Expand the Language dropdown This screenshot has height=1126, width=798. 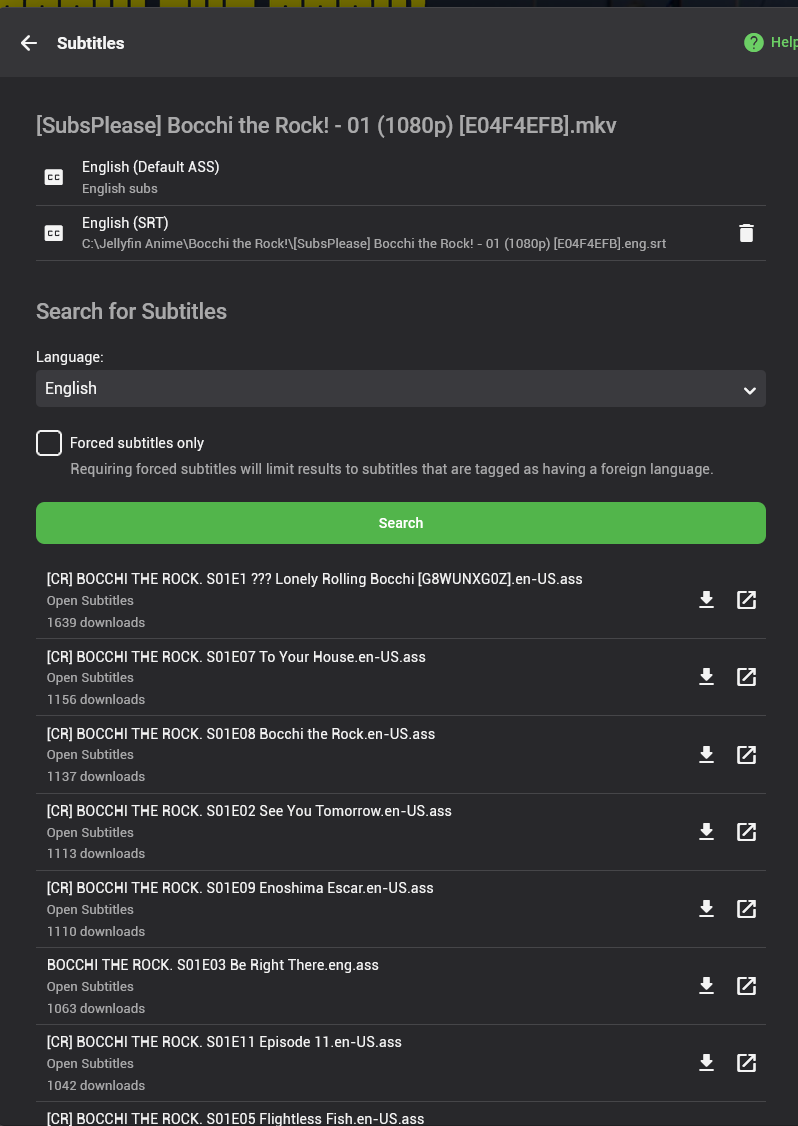pos(400,389)
